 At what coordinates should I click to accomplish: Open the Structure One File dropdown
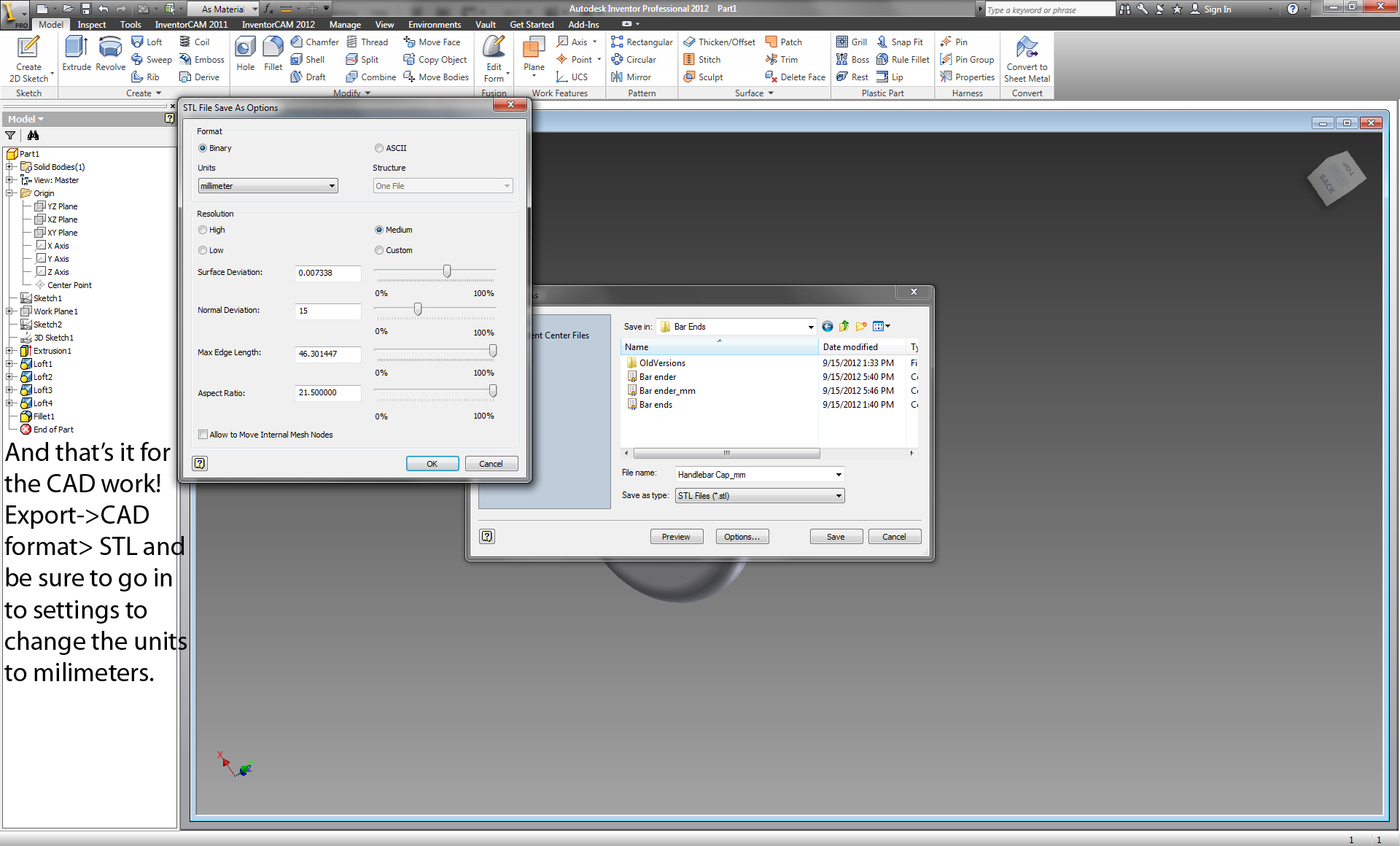coord(443,186)
